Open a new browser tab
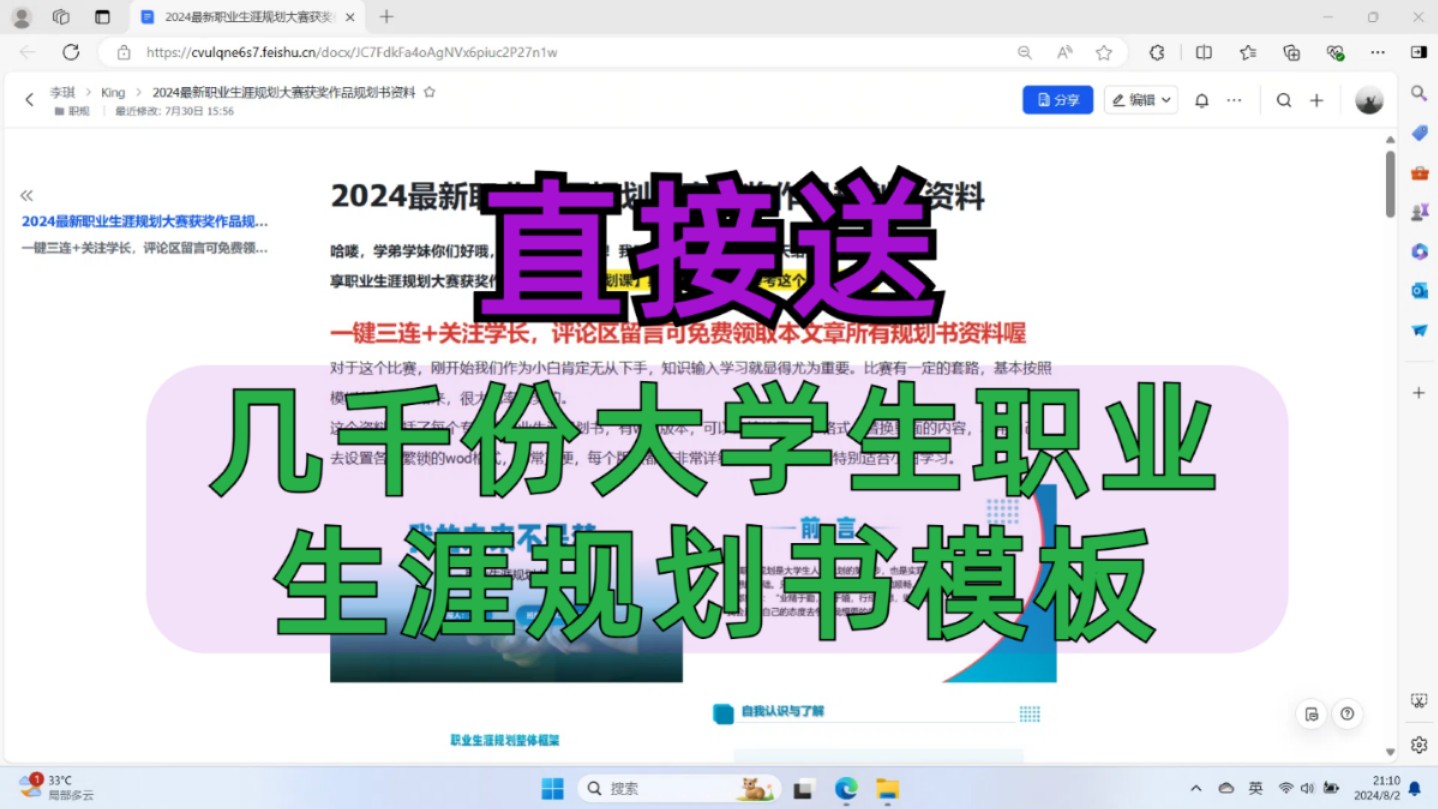Viewport: 1438px width, 809px height. coord(387,17)
